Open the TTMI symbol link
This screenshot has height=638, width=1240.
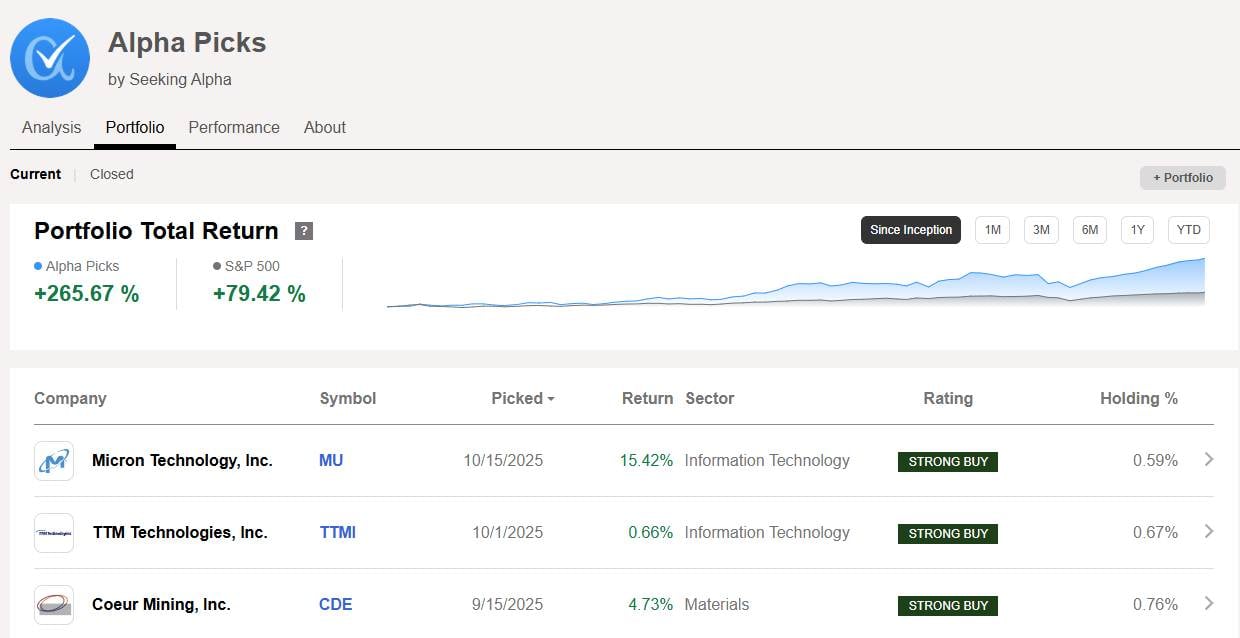click(338, 533)
